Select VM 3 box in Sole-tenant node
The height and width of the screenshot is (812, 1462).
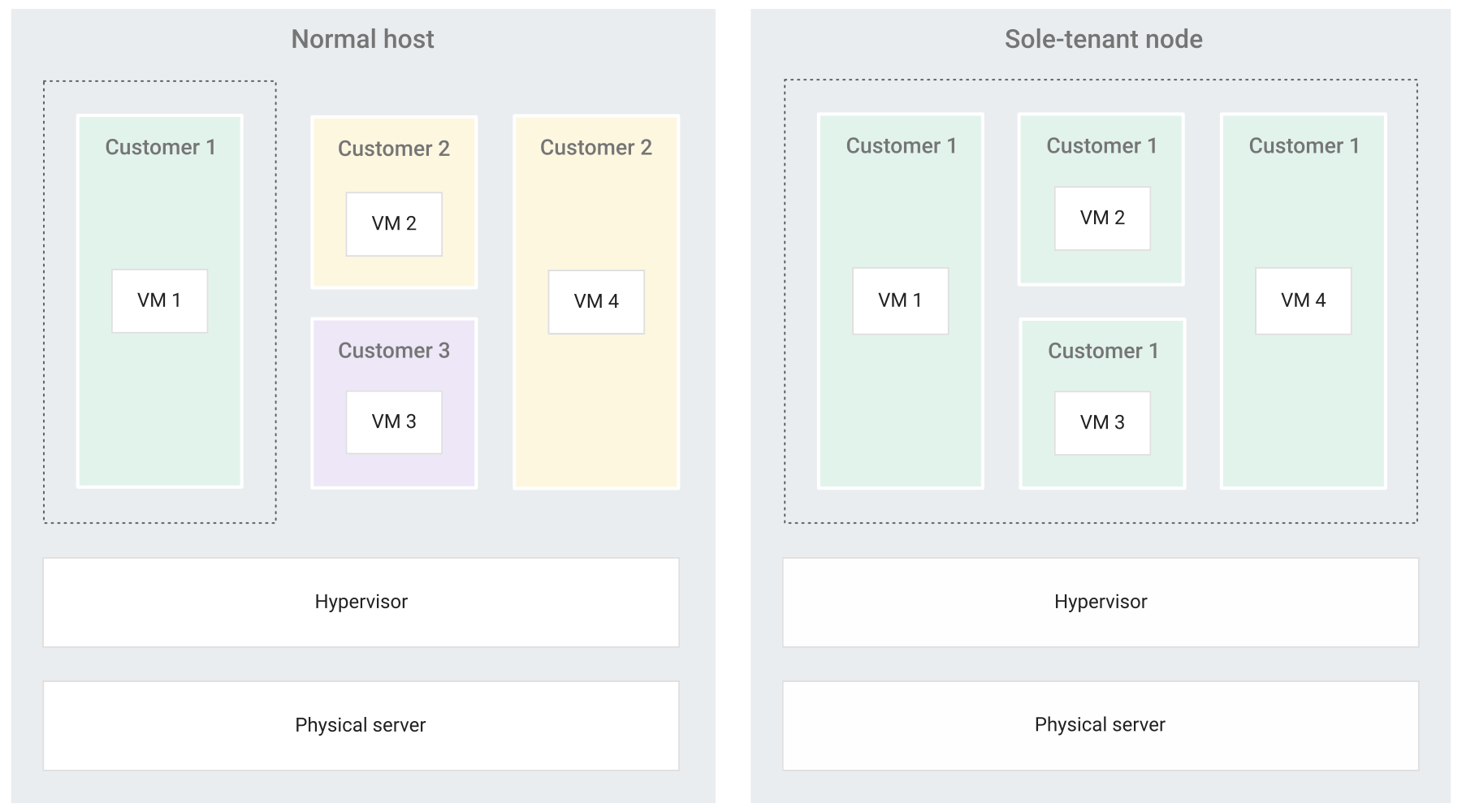1102,423
